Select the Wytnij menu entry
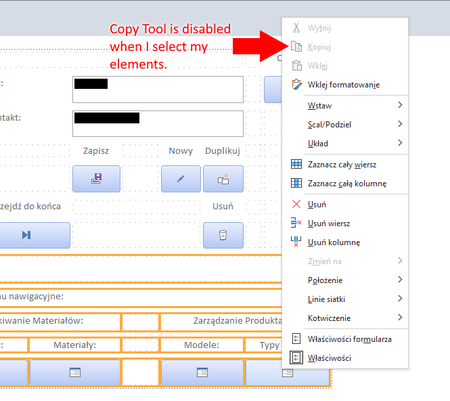450x401 pixels. coord(345,28)
